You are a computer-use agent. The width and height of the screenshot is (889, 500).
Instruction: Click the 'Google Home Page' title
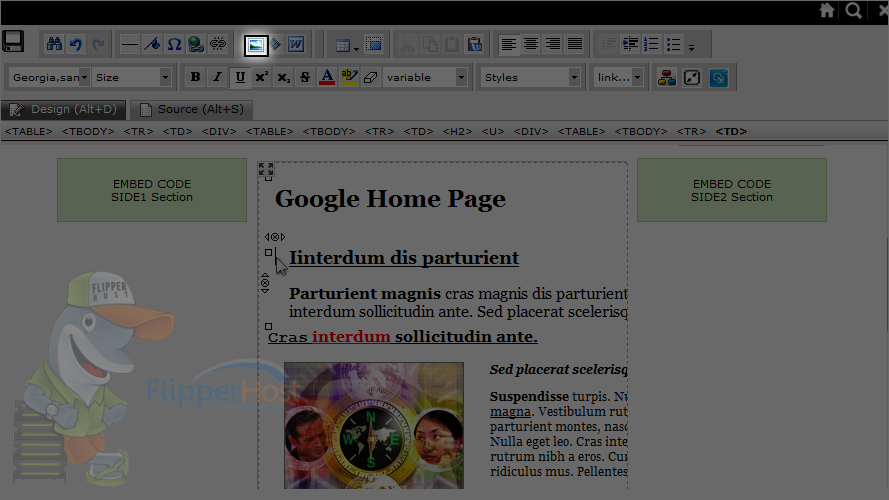(390, 199)
